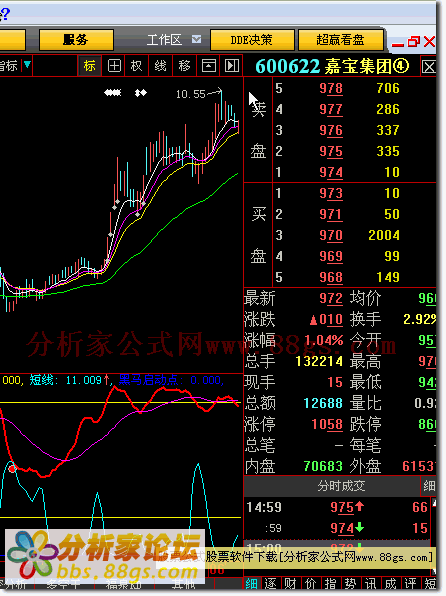Expand the 指标 cyan dropdown triangle
The width and height of the screenshot is (446, 596).
pyautogui.click(x=27, y=64)
